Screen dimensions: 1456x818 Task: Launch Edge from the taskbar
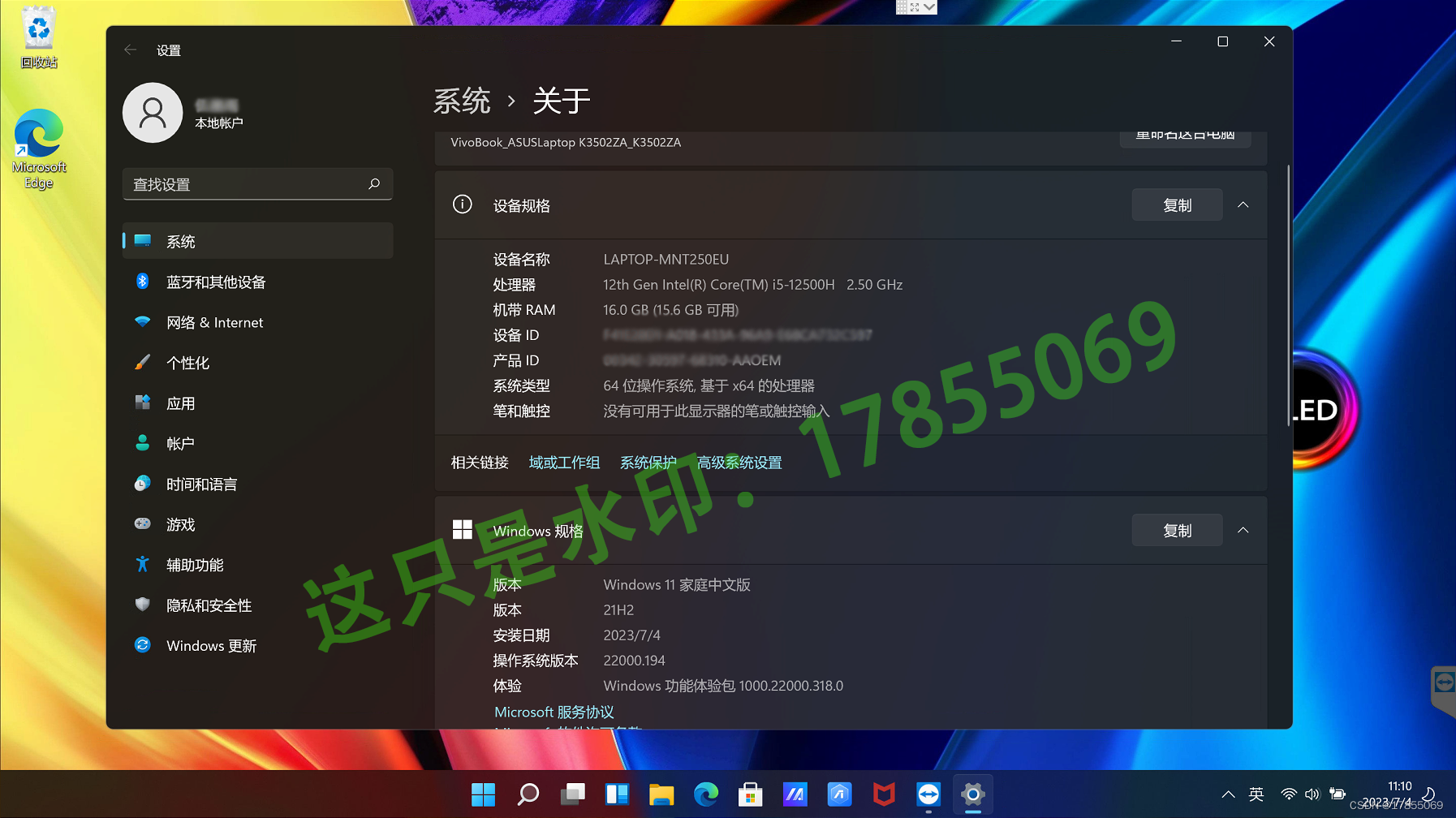tap(706, 794)
